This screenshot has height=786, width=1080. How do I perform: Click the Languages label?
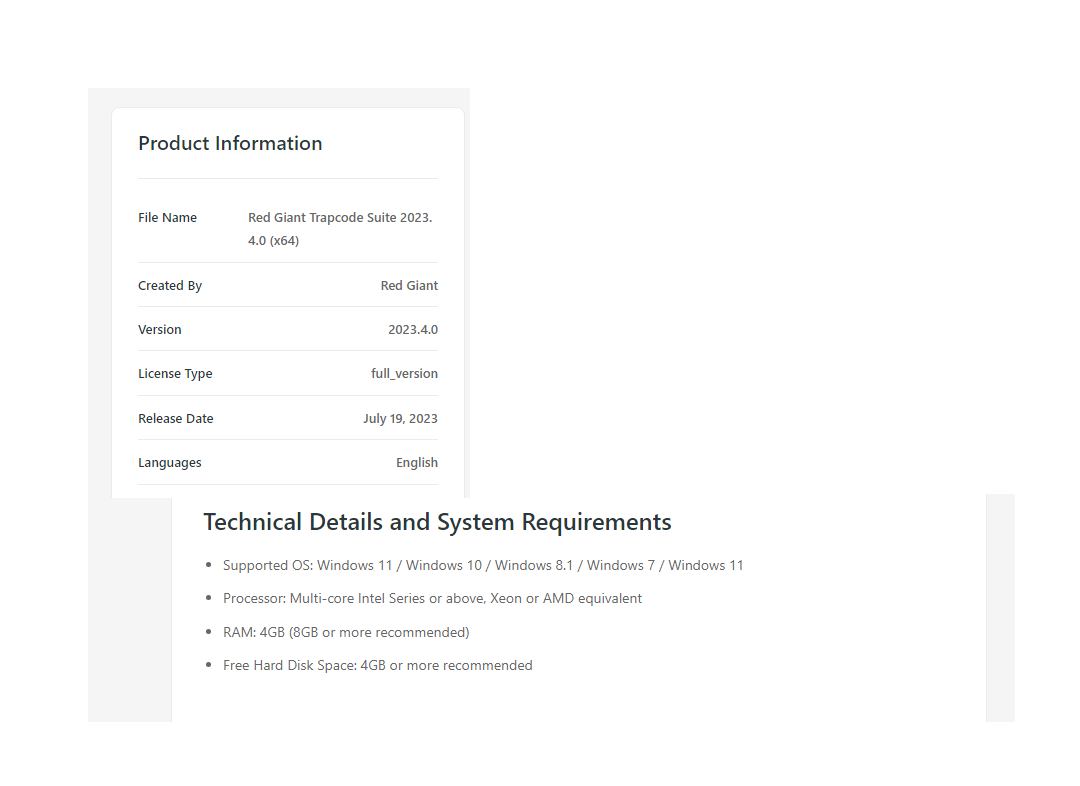170,463
